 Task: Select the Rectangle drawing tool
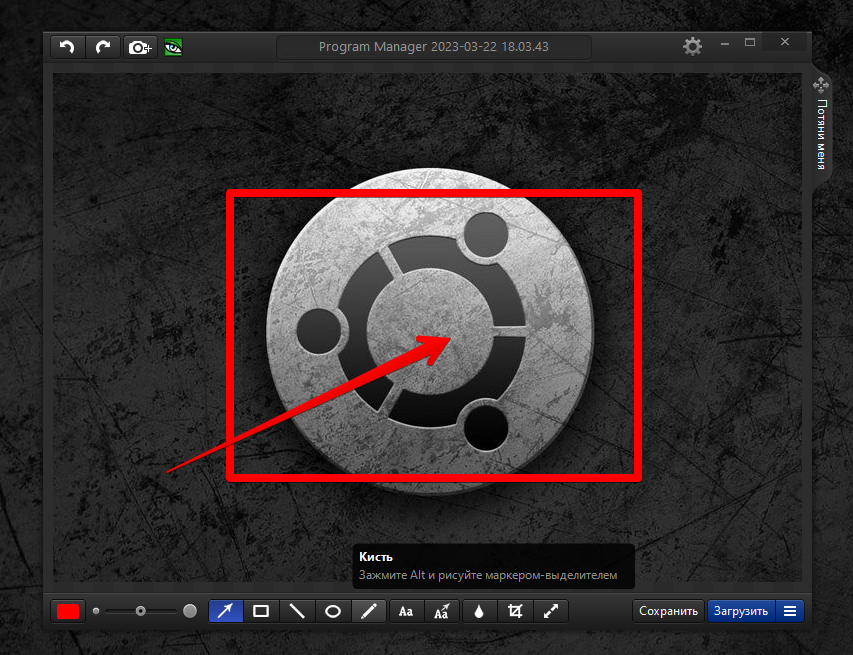click(x=261, y=611)
